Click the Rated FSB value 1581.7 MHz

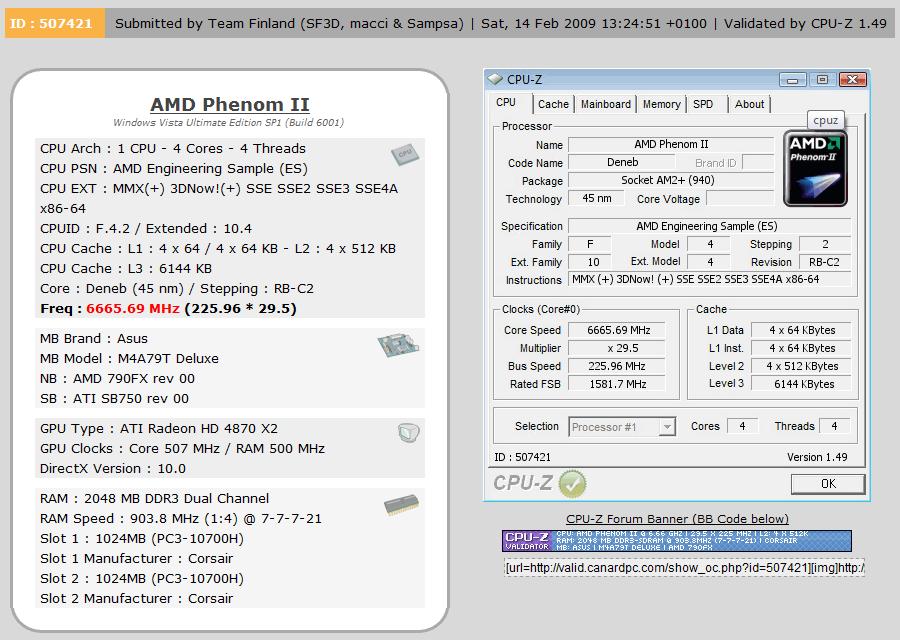(618, 384)
